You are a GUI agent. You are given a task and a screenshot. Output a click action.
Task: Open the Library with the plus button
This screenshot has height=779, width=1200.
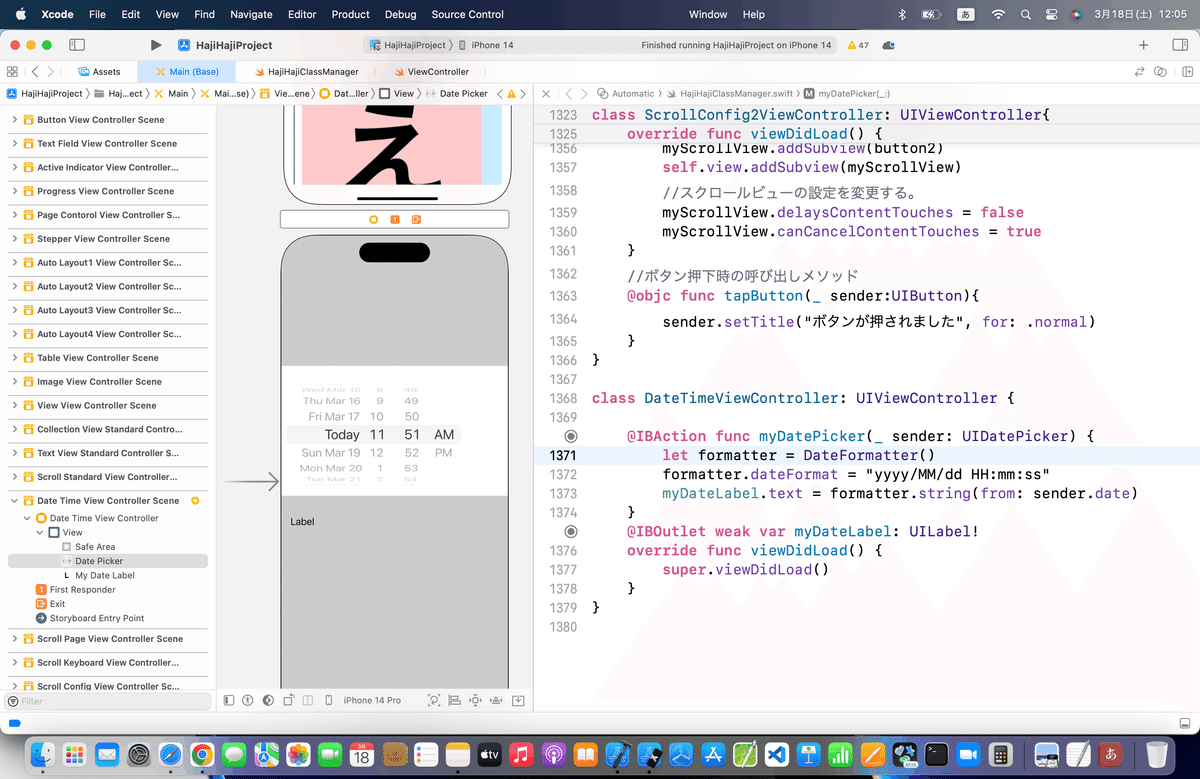pos(1144,45)
